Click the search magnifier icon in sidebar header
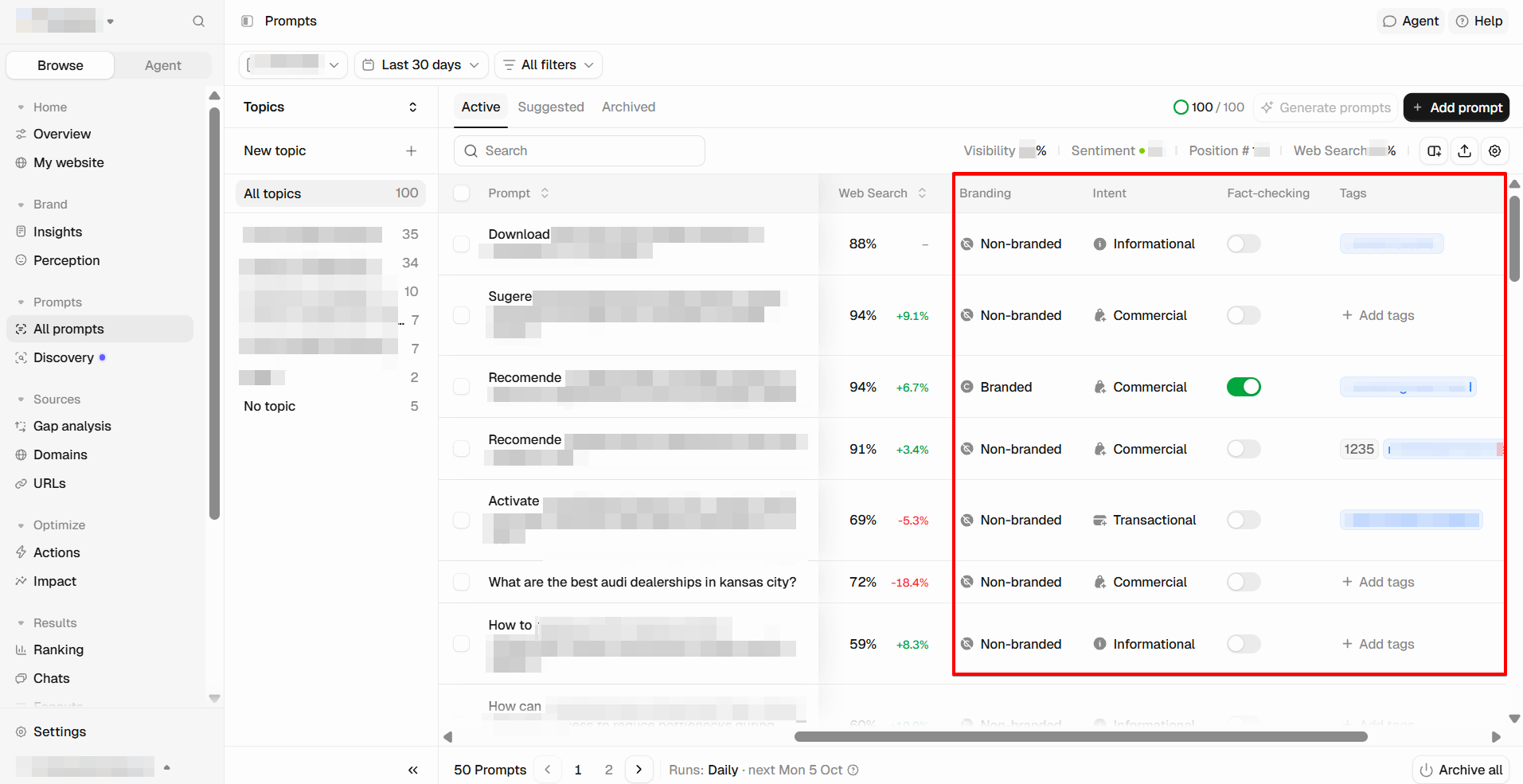 point(198,21)
